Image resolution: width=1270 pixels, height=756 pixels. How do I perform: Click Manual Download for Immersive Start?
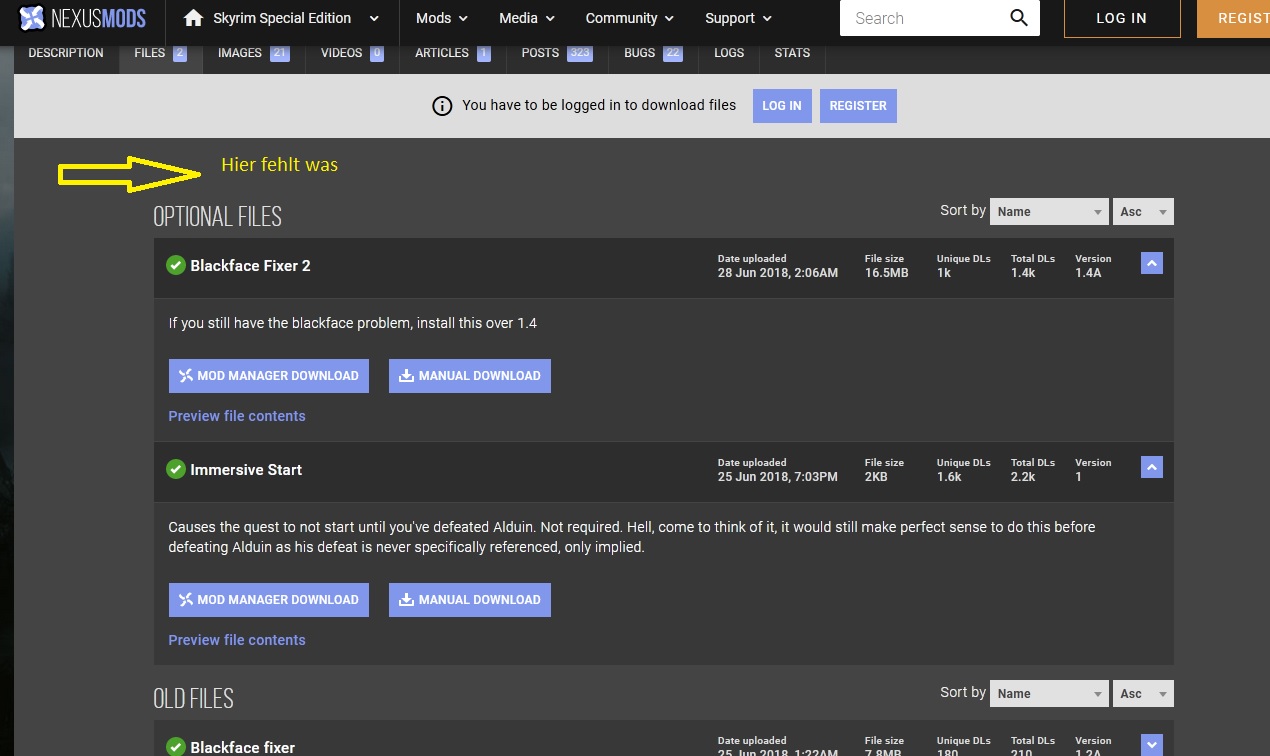pyautogui.click(x=469, y=600)
